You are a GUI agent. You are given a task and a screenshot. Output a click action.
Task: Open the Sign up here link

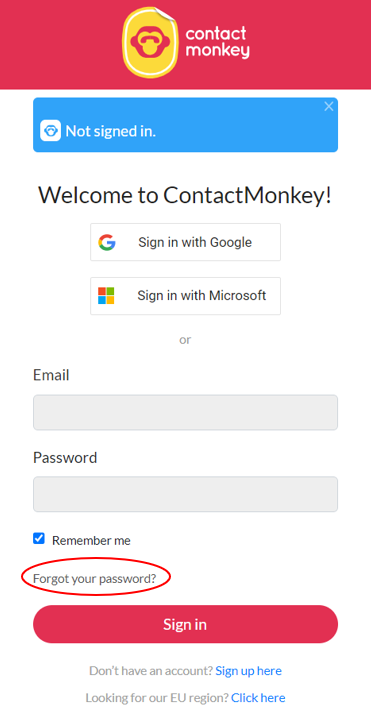(249, 671)
